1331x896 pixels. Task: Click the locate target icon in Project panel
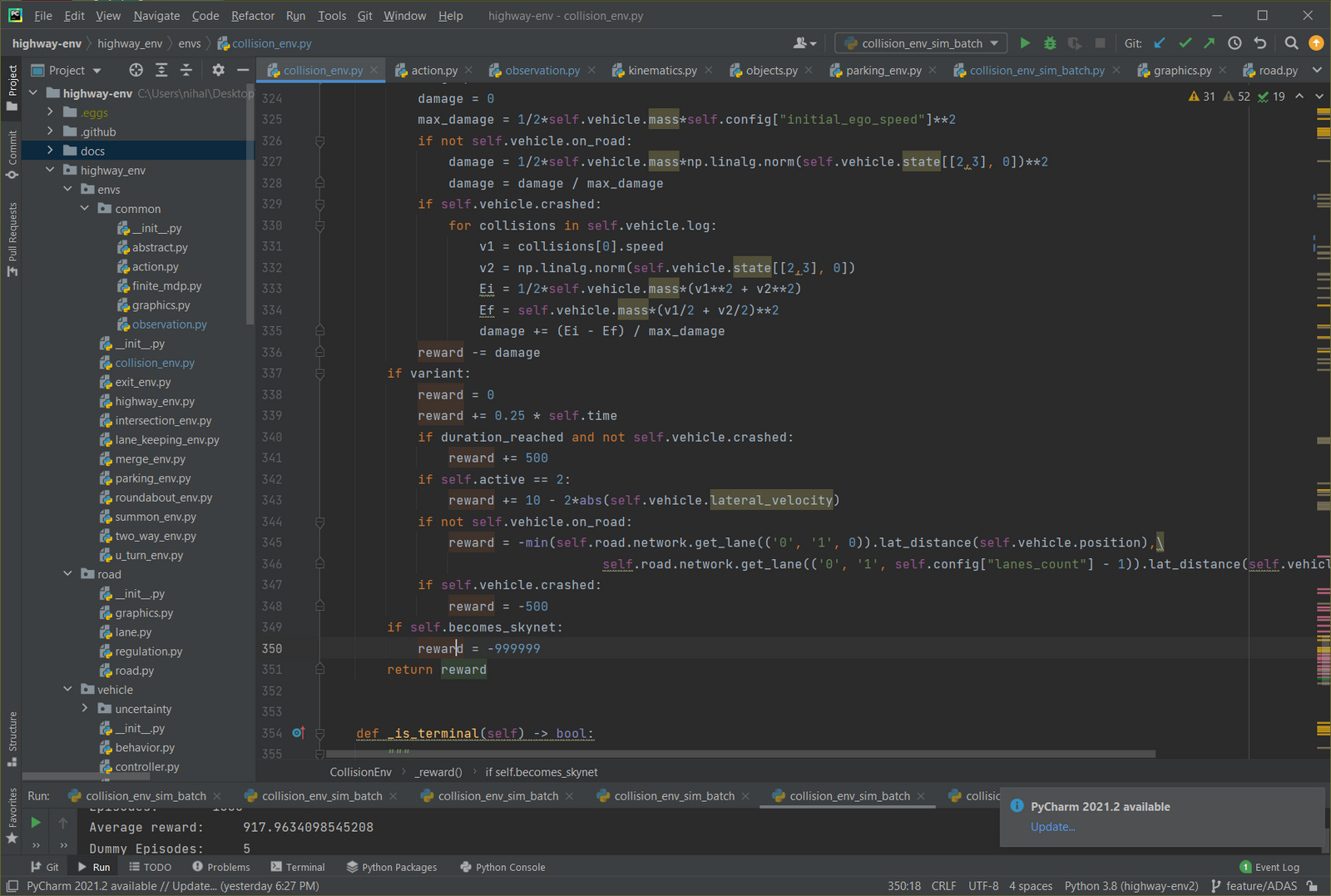(x=136, y=70)
